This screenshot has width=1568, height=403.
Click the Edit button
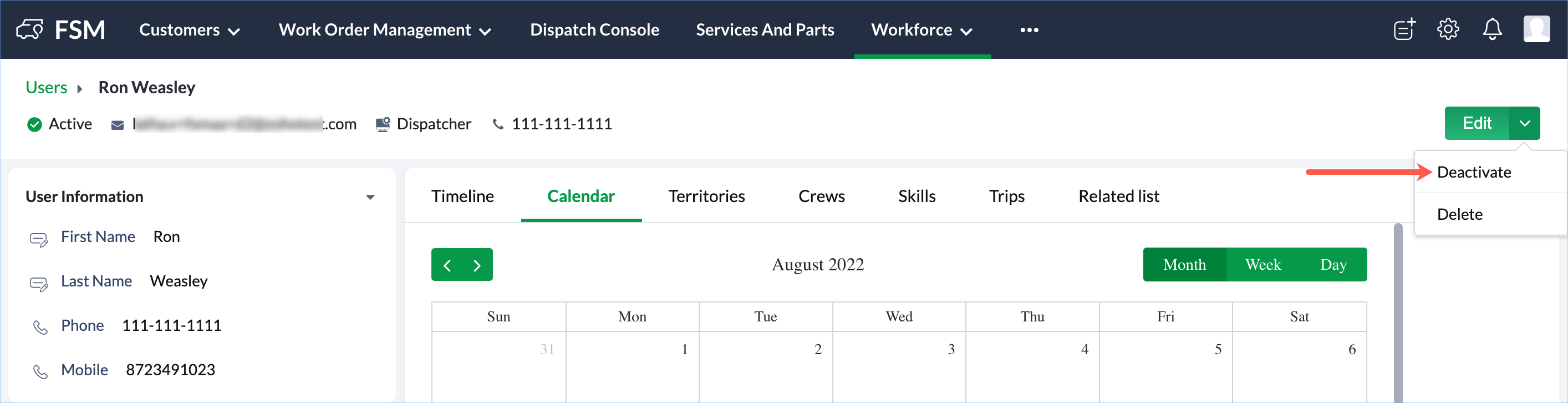(1477, 123)
